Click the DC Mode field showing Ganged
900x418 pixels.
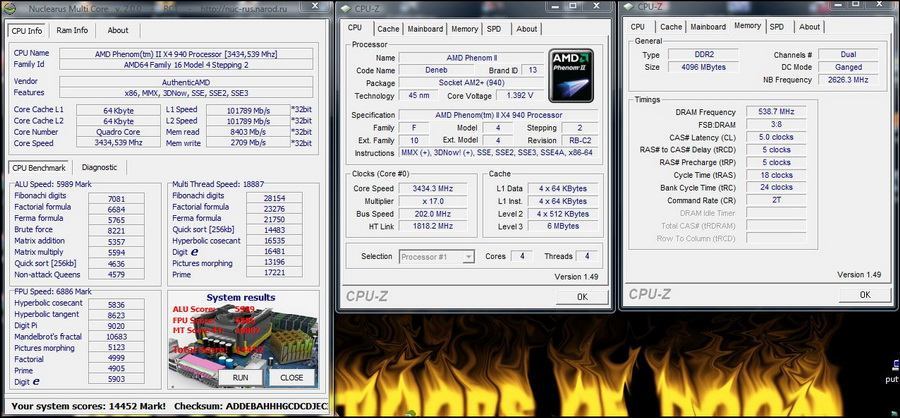pyautogui.click(x=848, y=67)
